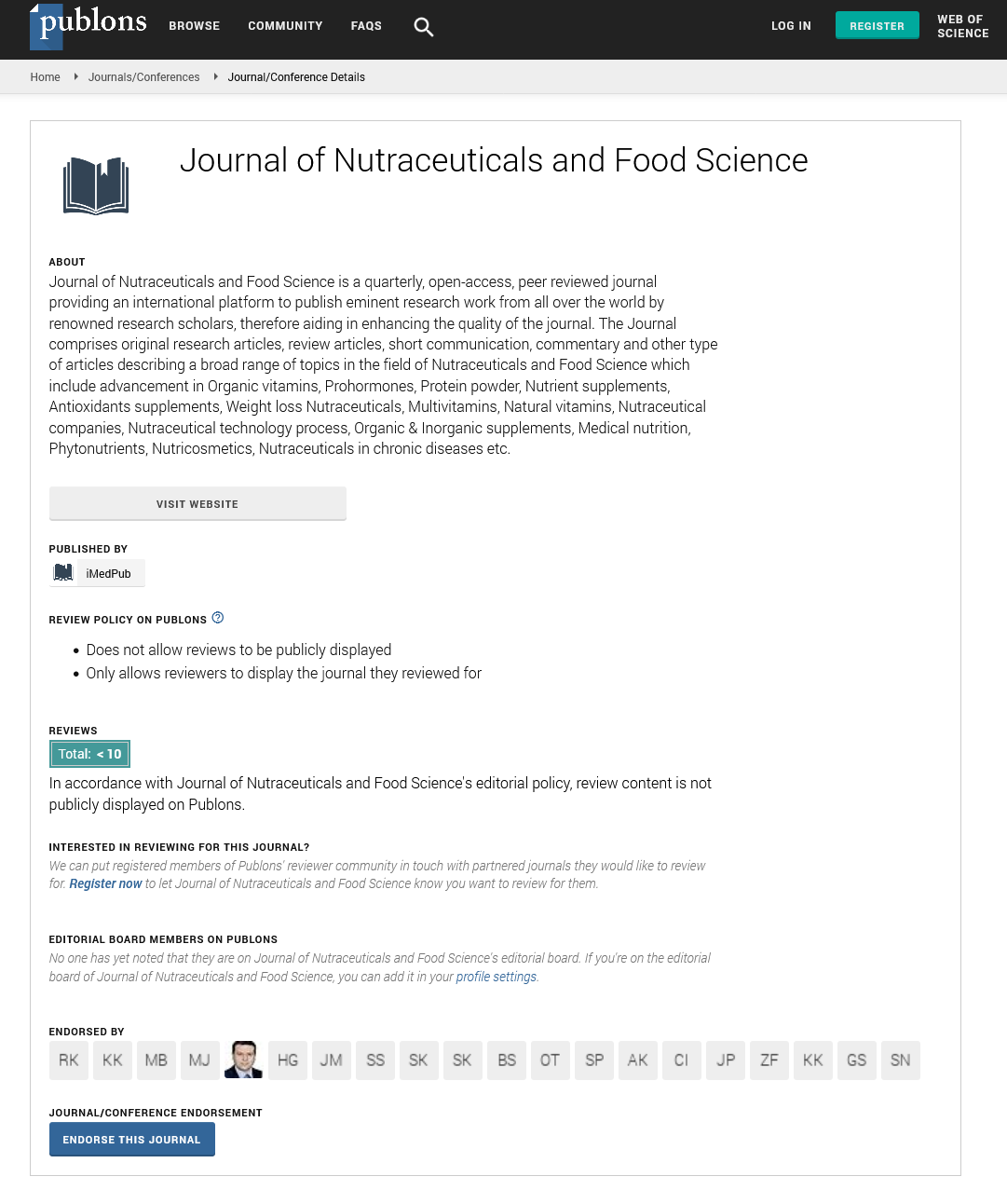
Task: Go to the FAQs page
Action: pyautogui.click(x=366, y=26)
